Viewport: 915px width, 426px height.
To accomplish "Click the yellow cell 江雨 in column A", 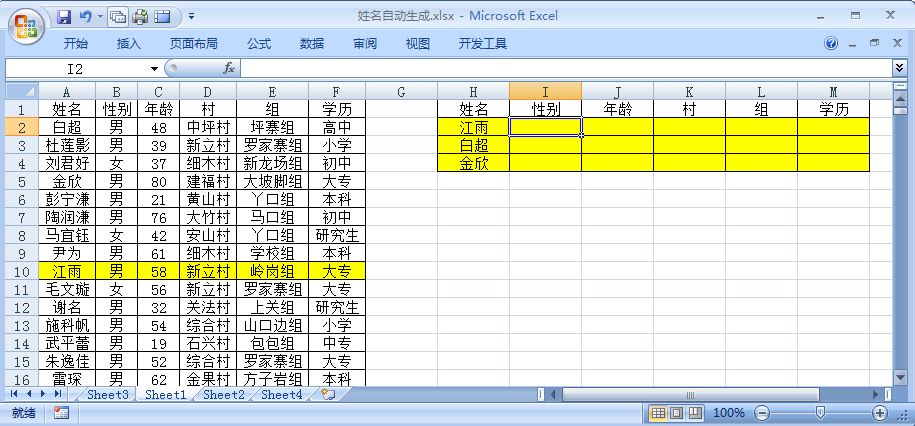I will pos(67,271).
